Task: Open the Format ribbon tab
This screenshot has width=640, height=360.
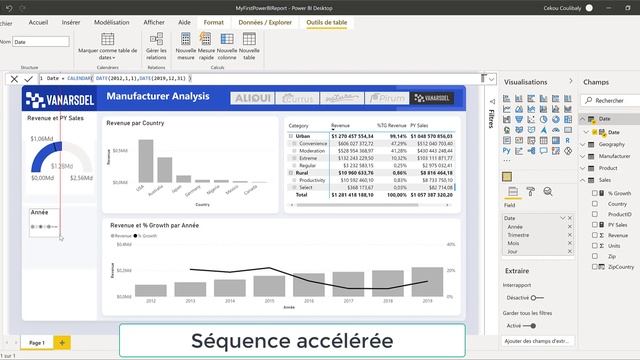Action: 213,22
